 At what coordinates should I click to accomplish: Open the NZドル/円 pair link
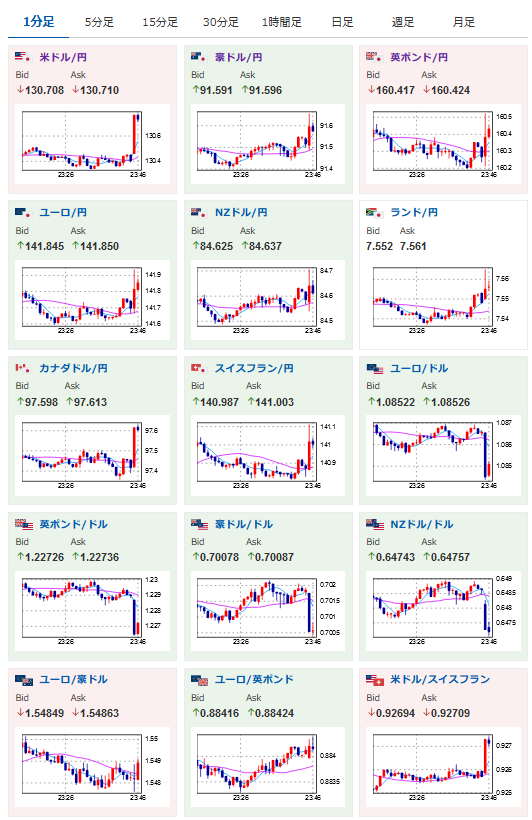pos(241,212)
